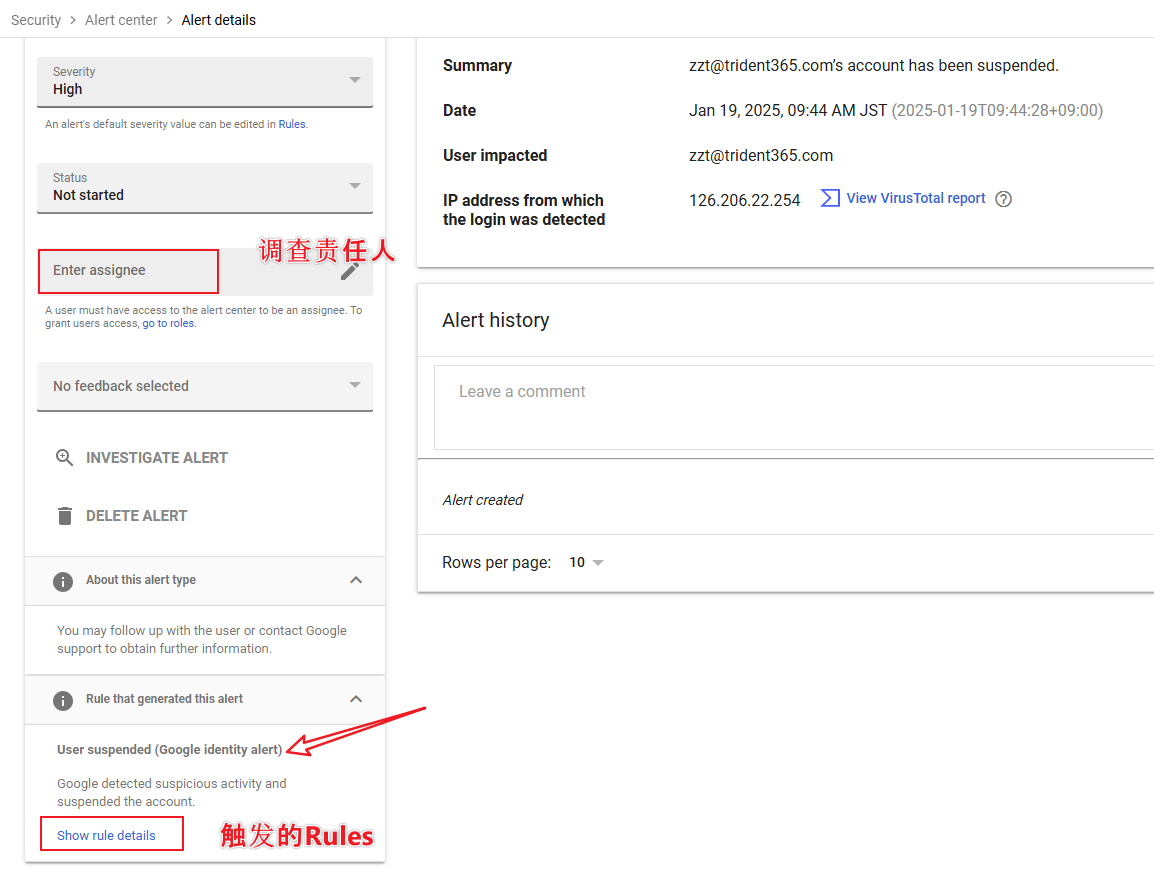This screenshot has height=869, width=1154.
Task: Collapse the About this alert type section
Action: 355,580
